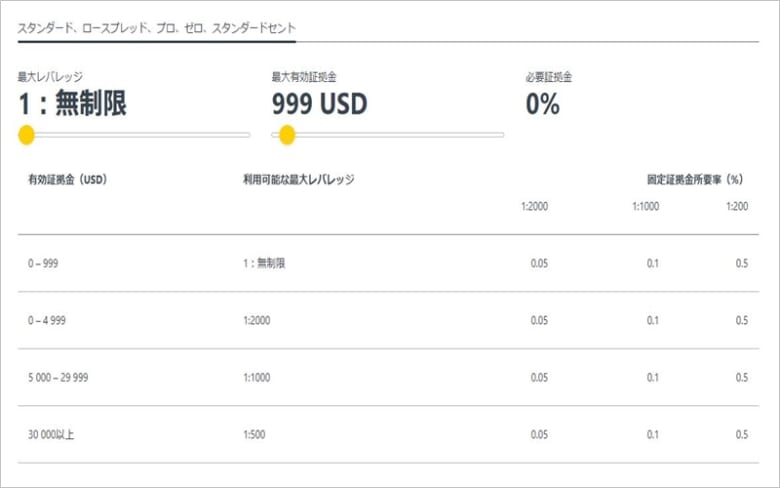Viewport: 780px width, 488px height.
Task: Click the 1 : 無制限 leverage heading
Action: [73, 104]
